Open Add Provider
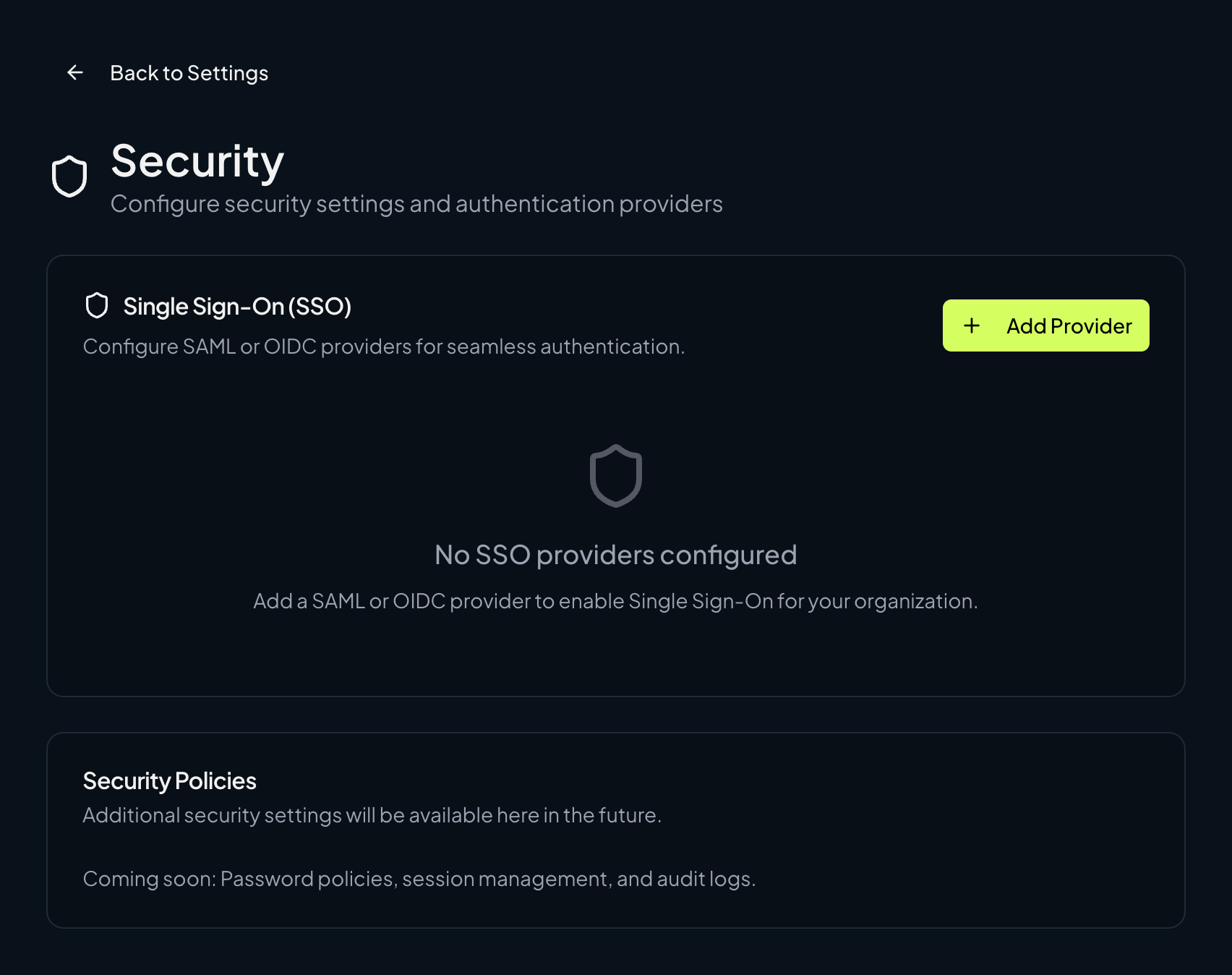 tap(1045, 325)
